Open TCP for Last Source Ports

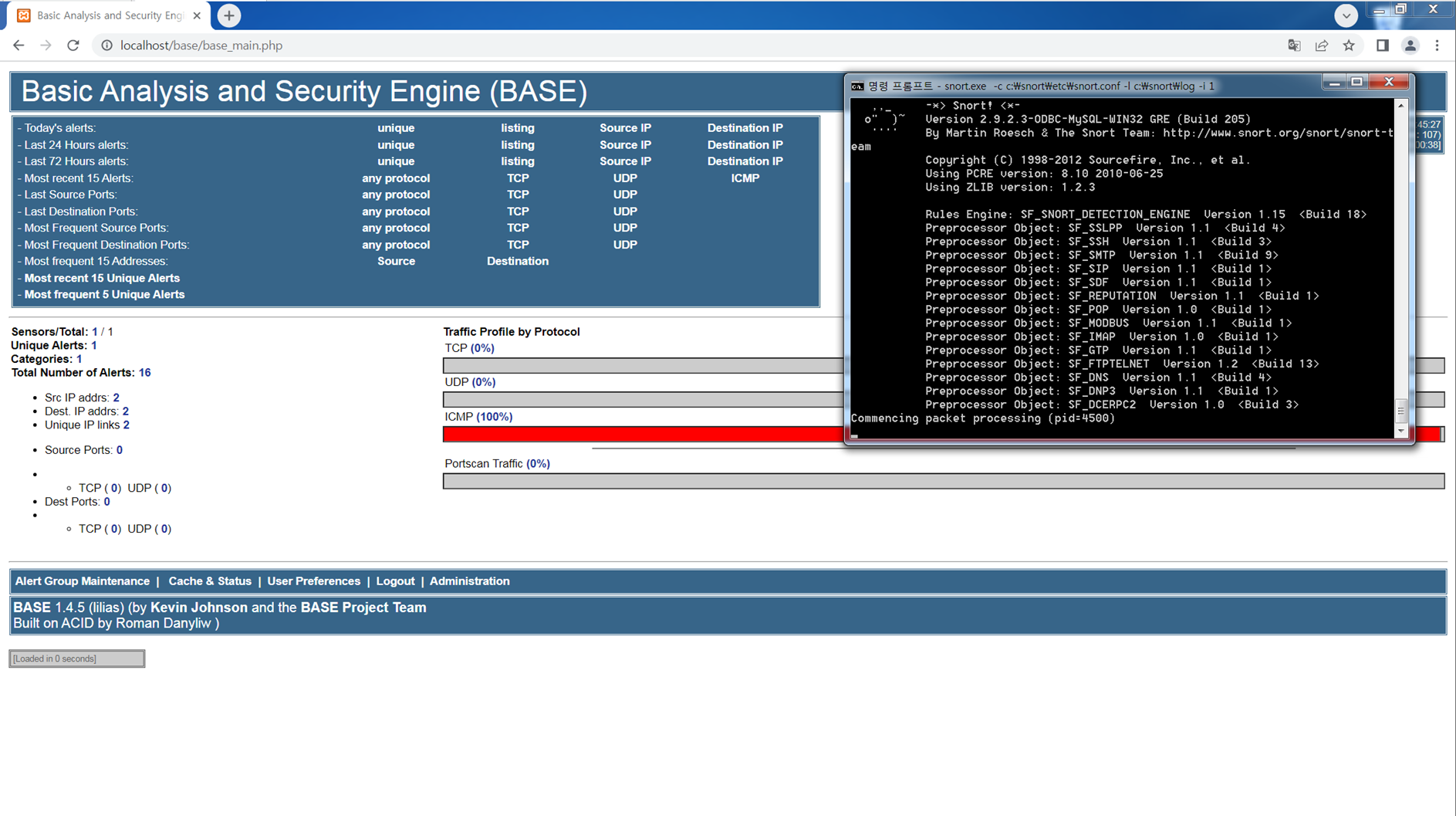coord(517,195)
